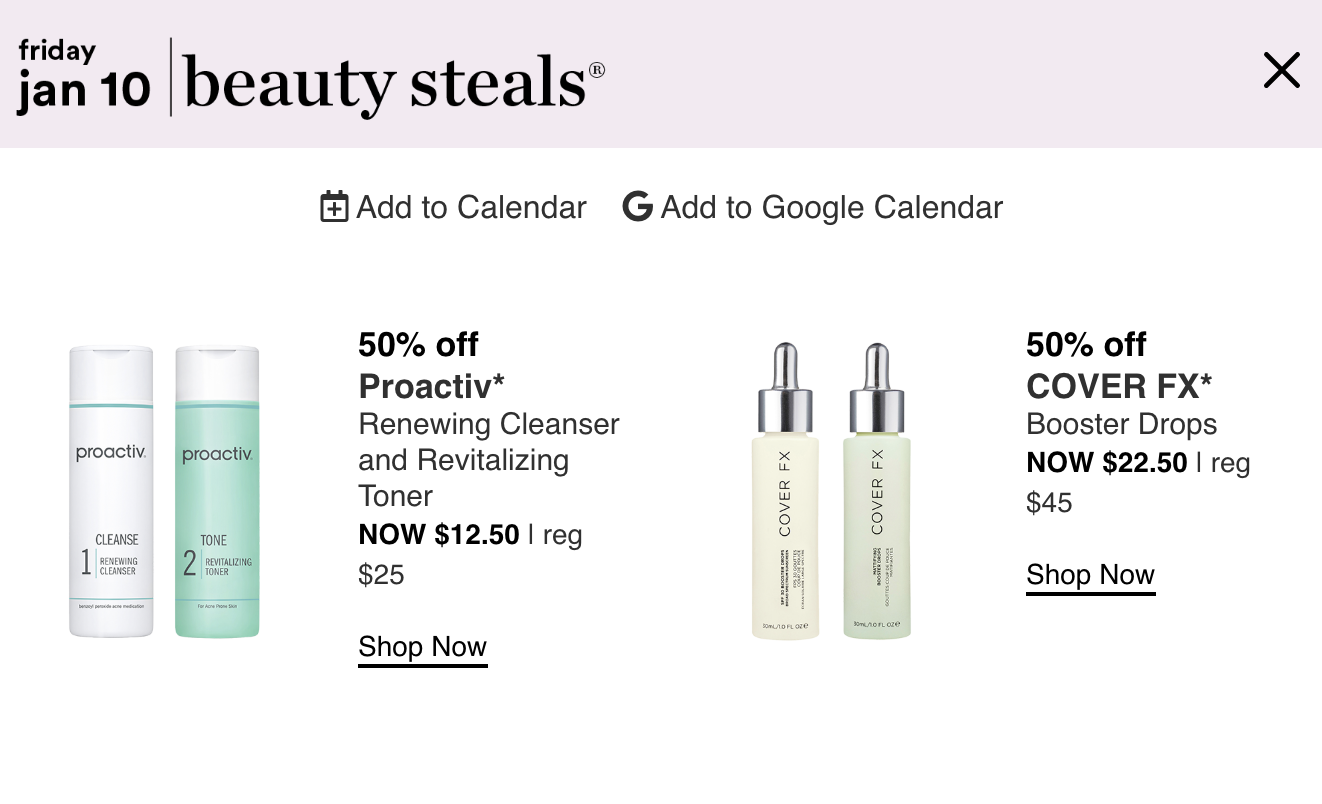Choose Add to Google Calendar text link
This screenshot has width=1322, height=804.
(x=812, y=207)
